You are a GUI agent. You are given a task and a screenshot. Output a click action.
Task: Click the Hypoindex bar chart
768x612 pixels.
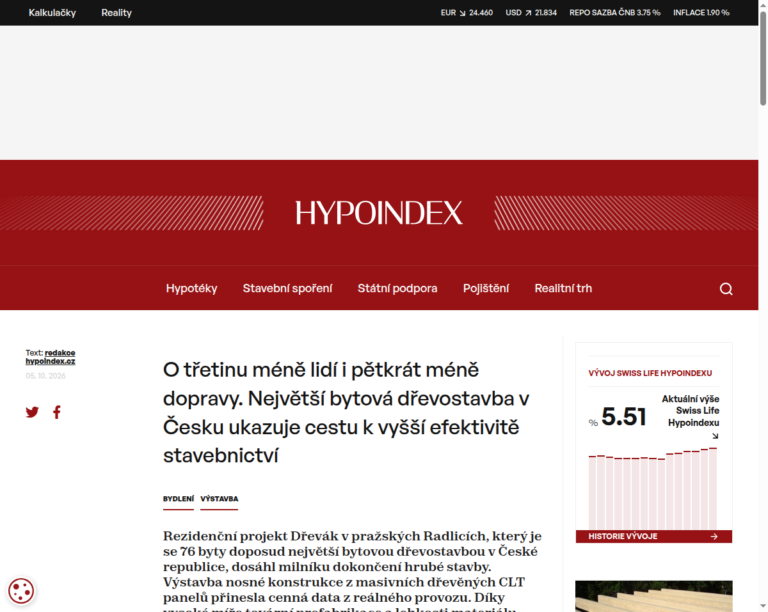click(653, 488)
